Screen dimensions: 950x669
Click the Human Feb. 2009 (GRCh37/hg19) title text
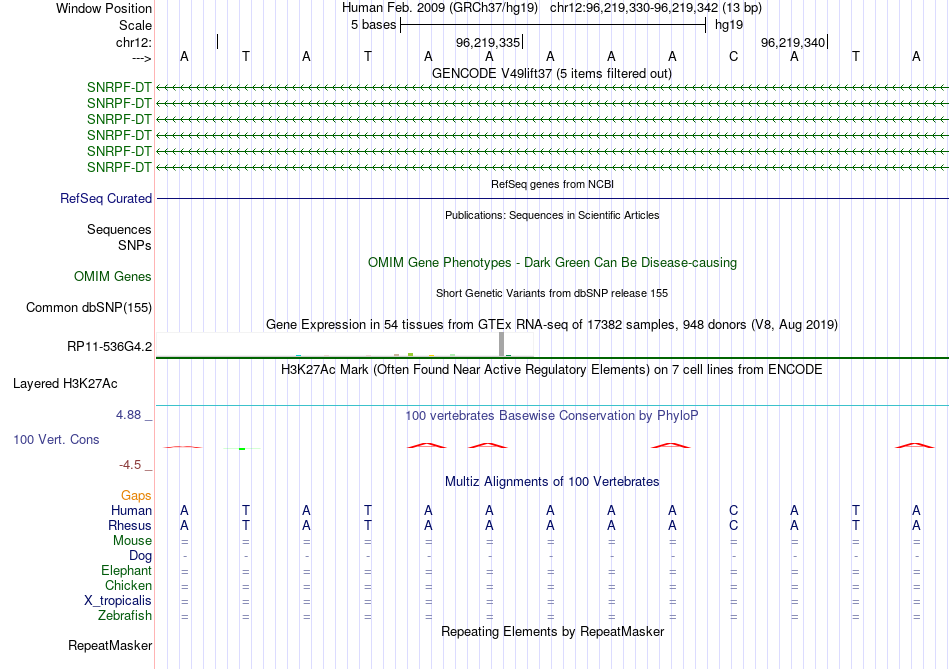coord(440,8)
